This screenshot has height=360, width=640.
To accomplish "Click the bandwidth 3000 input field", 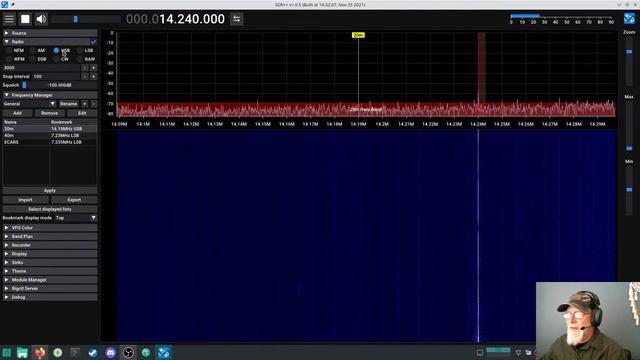I will pyautogui.click(x=41, y=68).
